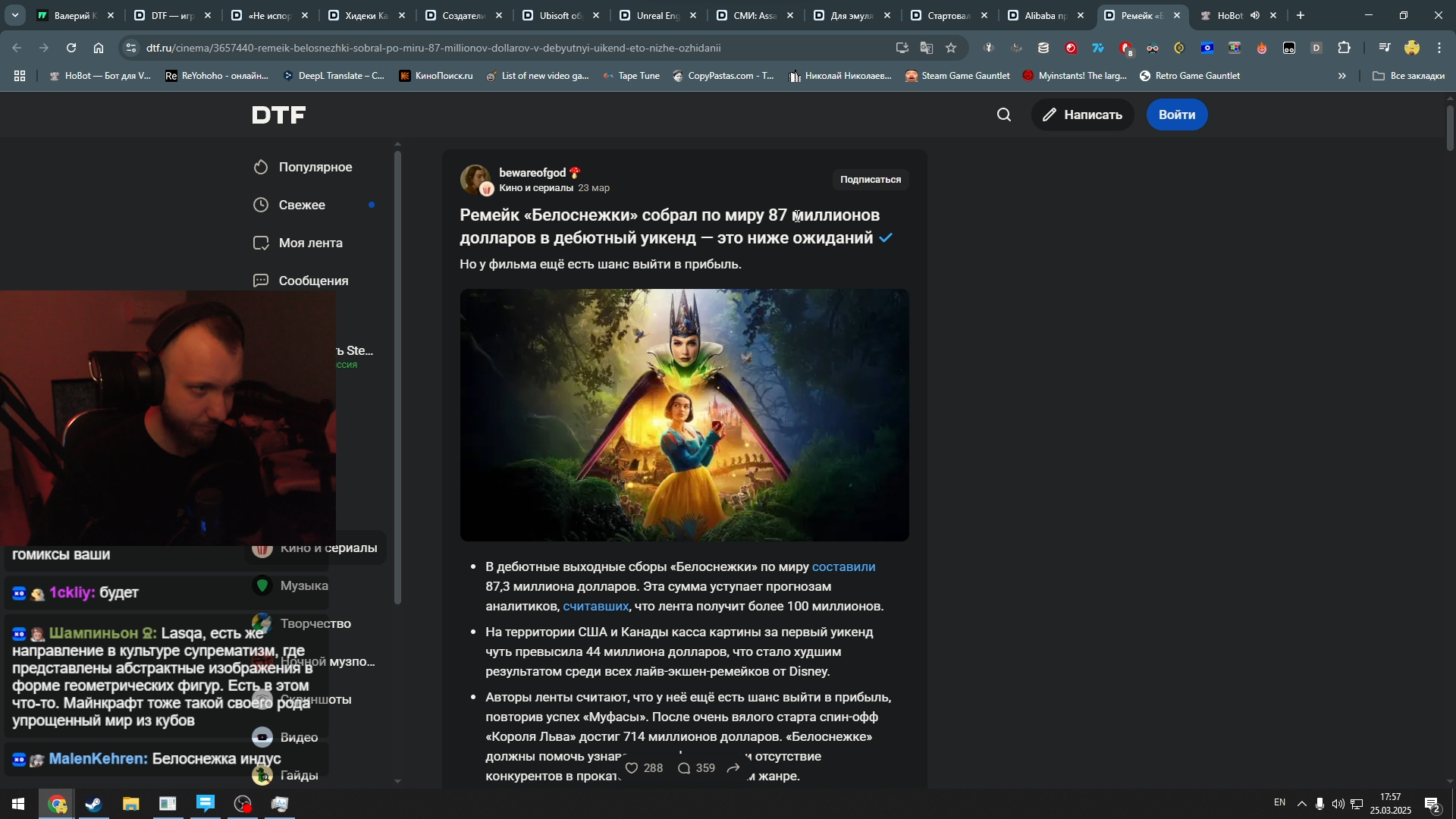
Task: Switch to the Ubisoft browser tab
Action: click(559, 15)
